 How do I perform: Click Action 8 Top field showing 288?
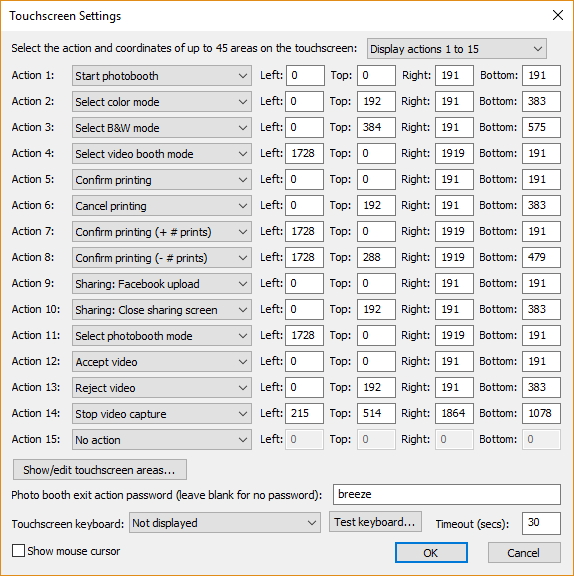point(376,257)
